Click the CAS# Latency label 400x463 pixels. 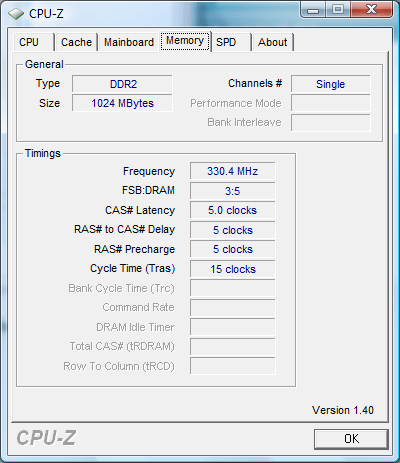point(140,210)
